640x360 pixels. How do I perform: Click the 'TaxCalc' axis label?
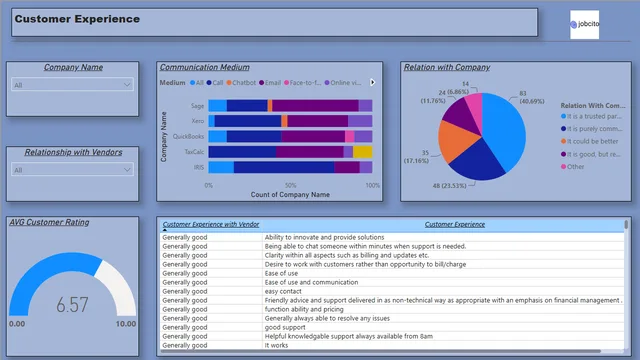(x=194, y=152)
